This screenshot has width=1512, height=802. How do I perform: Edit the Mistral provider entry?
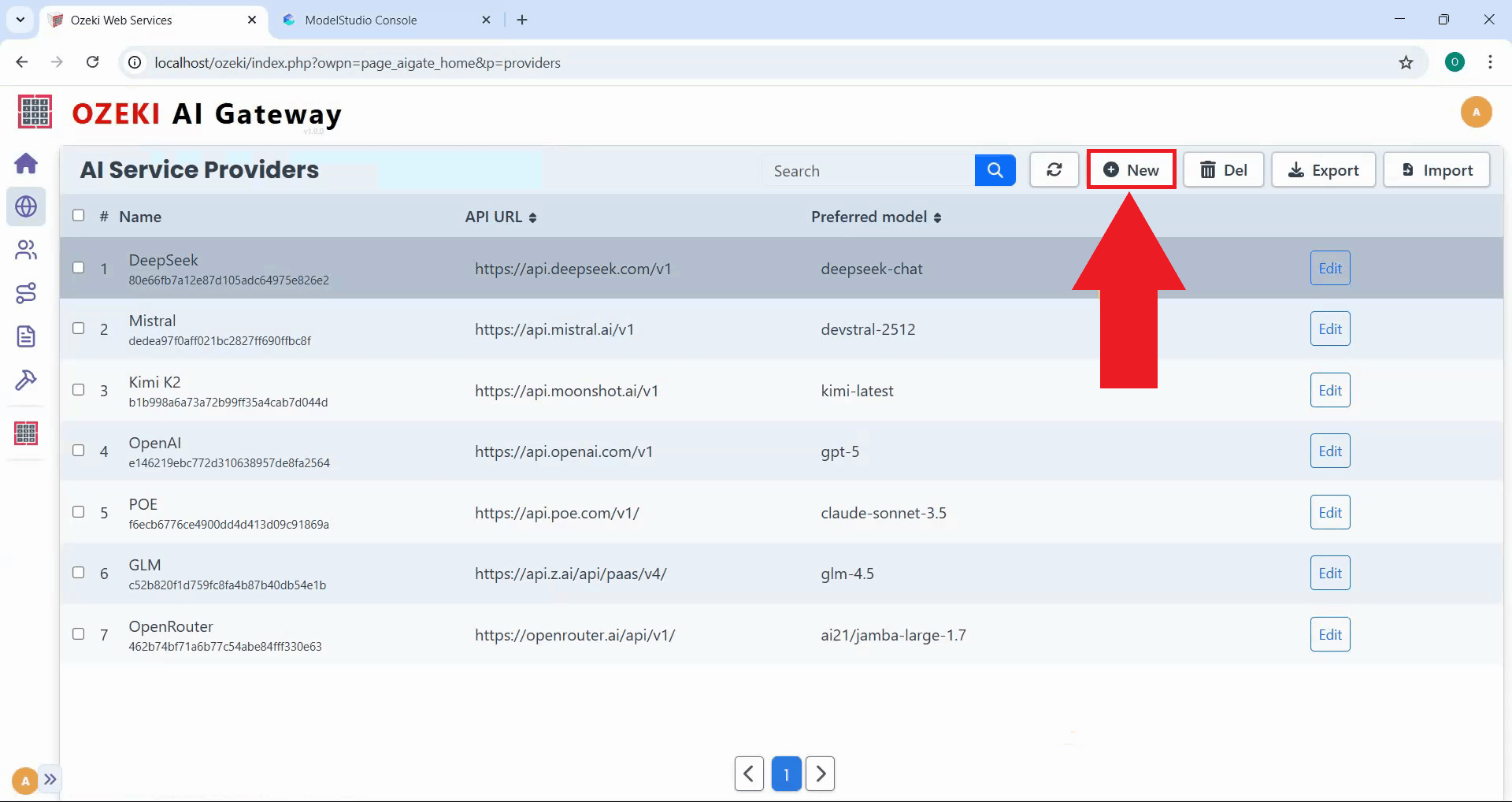1329,329
